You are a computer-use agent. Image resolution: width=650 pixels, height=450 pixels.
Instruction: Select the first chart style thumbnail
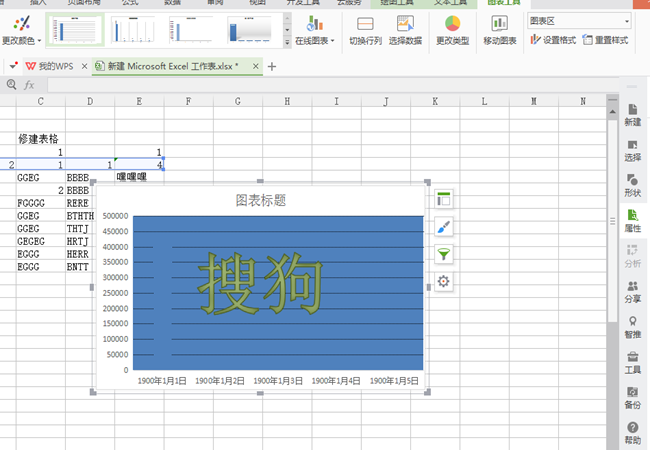tap(75, 30)
